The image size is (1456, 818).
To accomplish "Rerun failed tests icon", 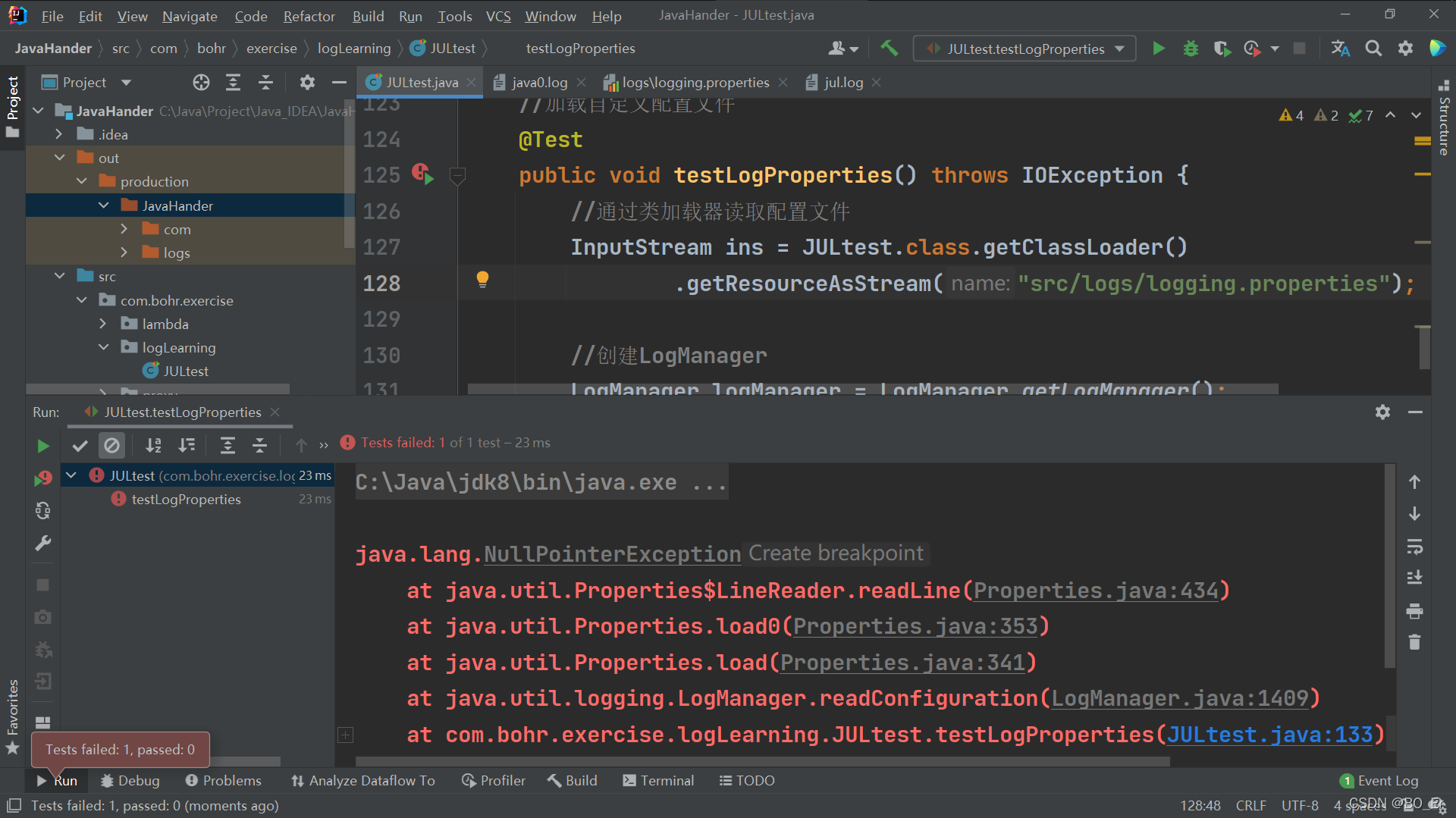I will pos(43,478).
